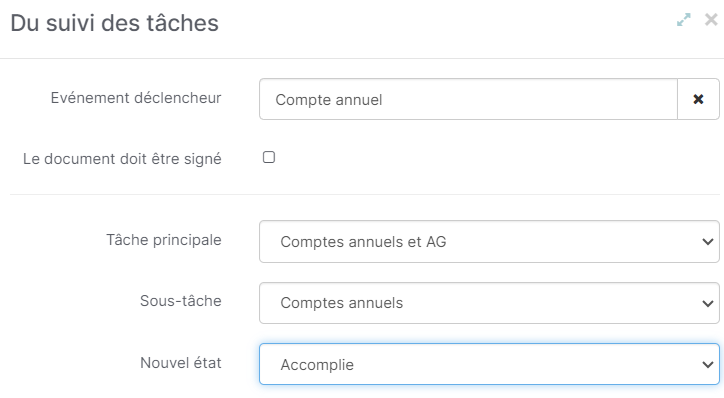Click the Nouvel état label
Image resolution: width=724 pixels, height=398 pixels.
(x=181, y=363)
